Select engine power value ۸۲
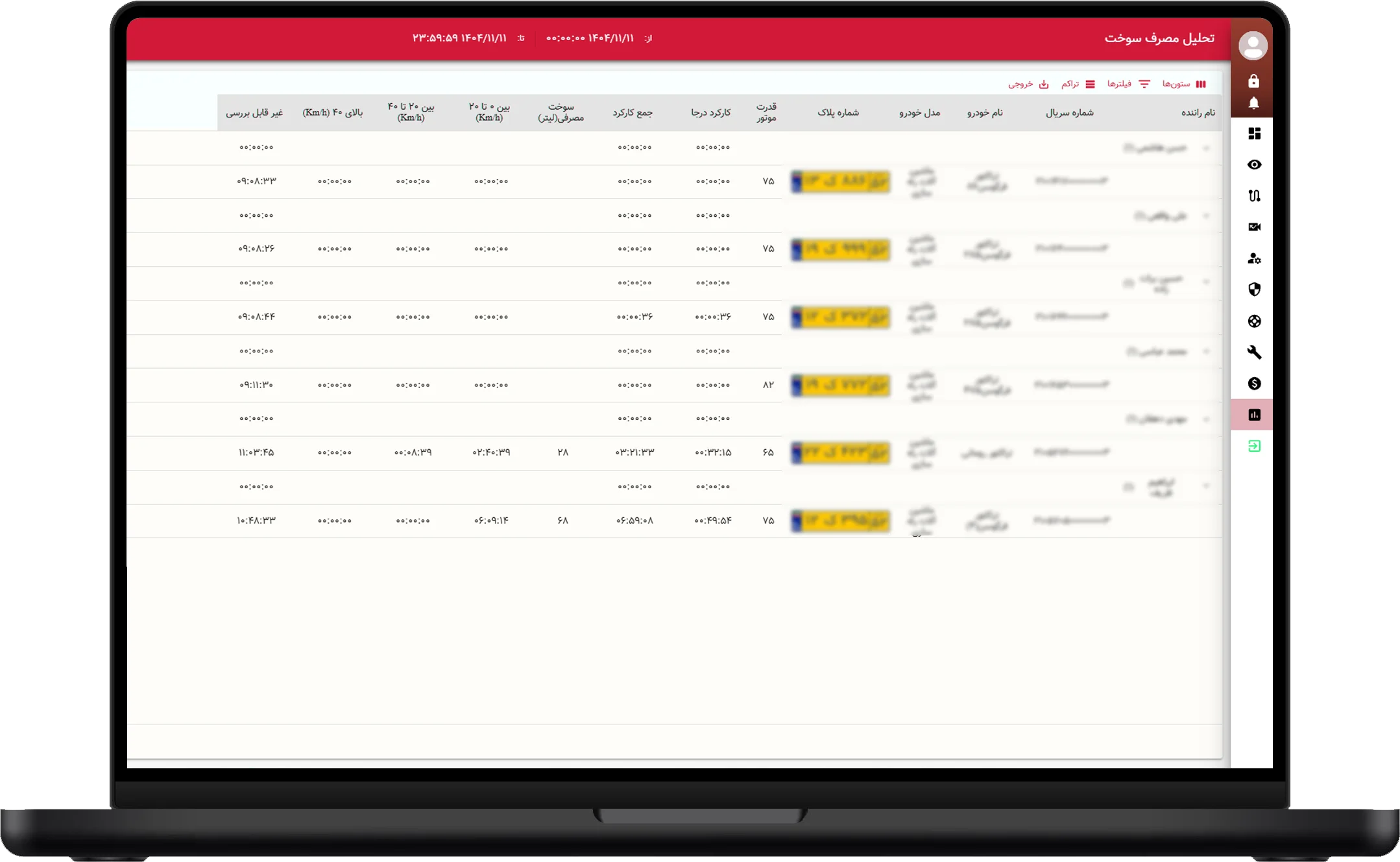This screenshot has height=862, width=1400. coord(768,385)
